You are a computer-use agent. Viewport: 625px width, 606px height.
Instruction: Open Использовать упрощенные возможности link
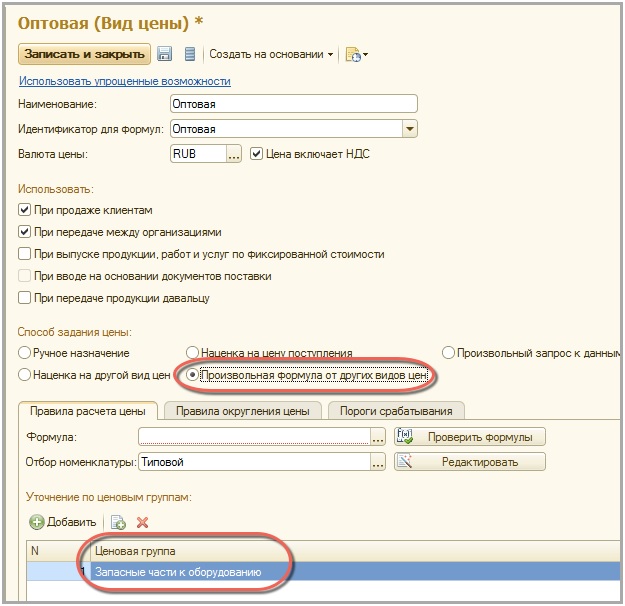click(124, 81)
